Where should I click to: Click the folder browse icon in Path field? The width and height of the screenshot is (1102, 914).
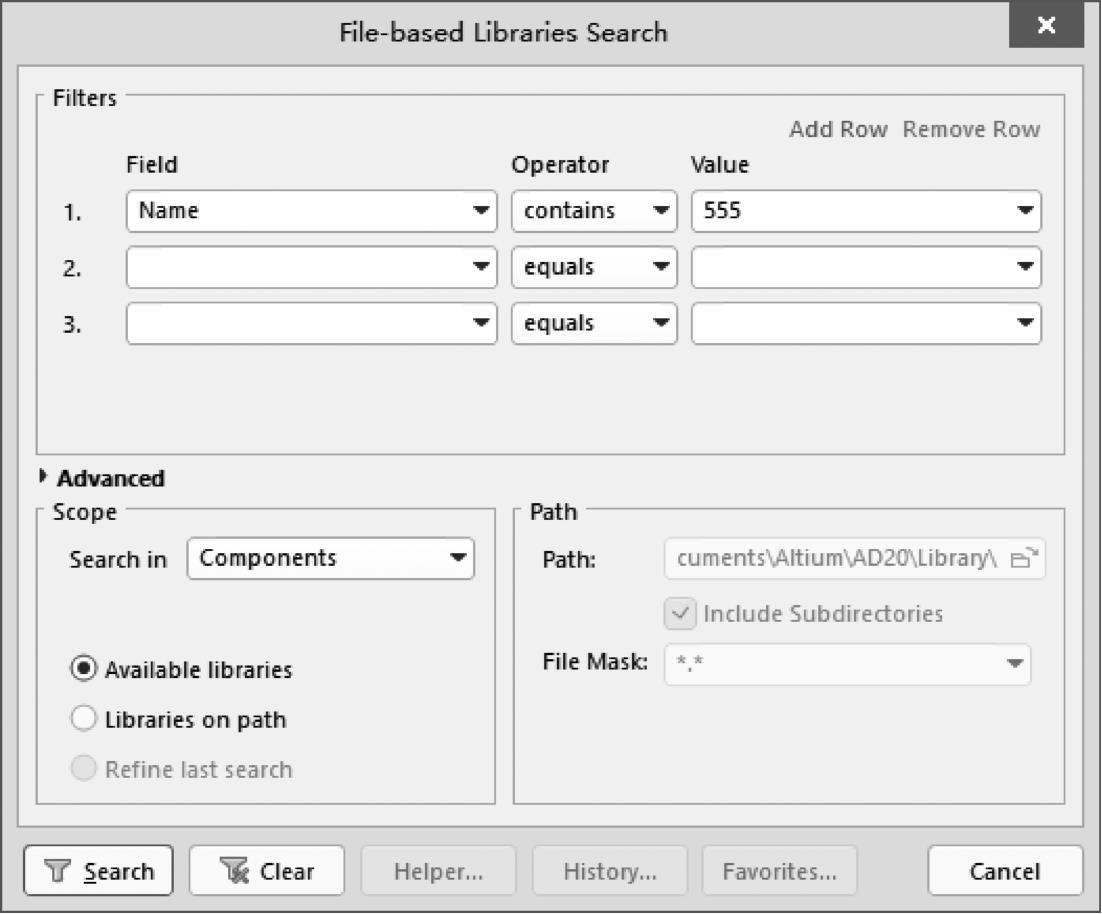click(1024, 559)
